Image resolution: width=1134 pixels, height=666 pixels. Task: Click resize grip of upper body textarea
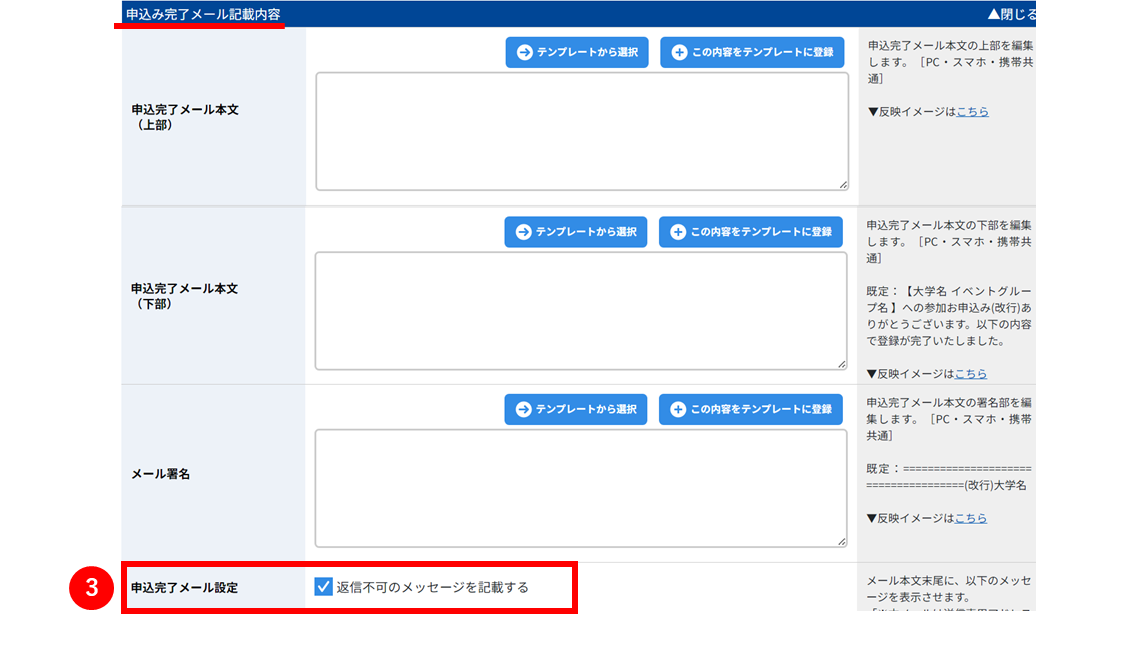tap(843, 185)
